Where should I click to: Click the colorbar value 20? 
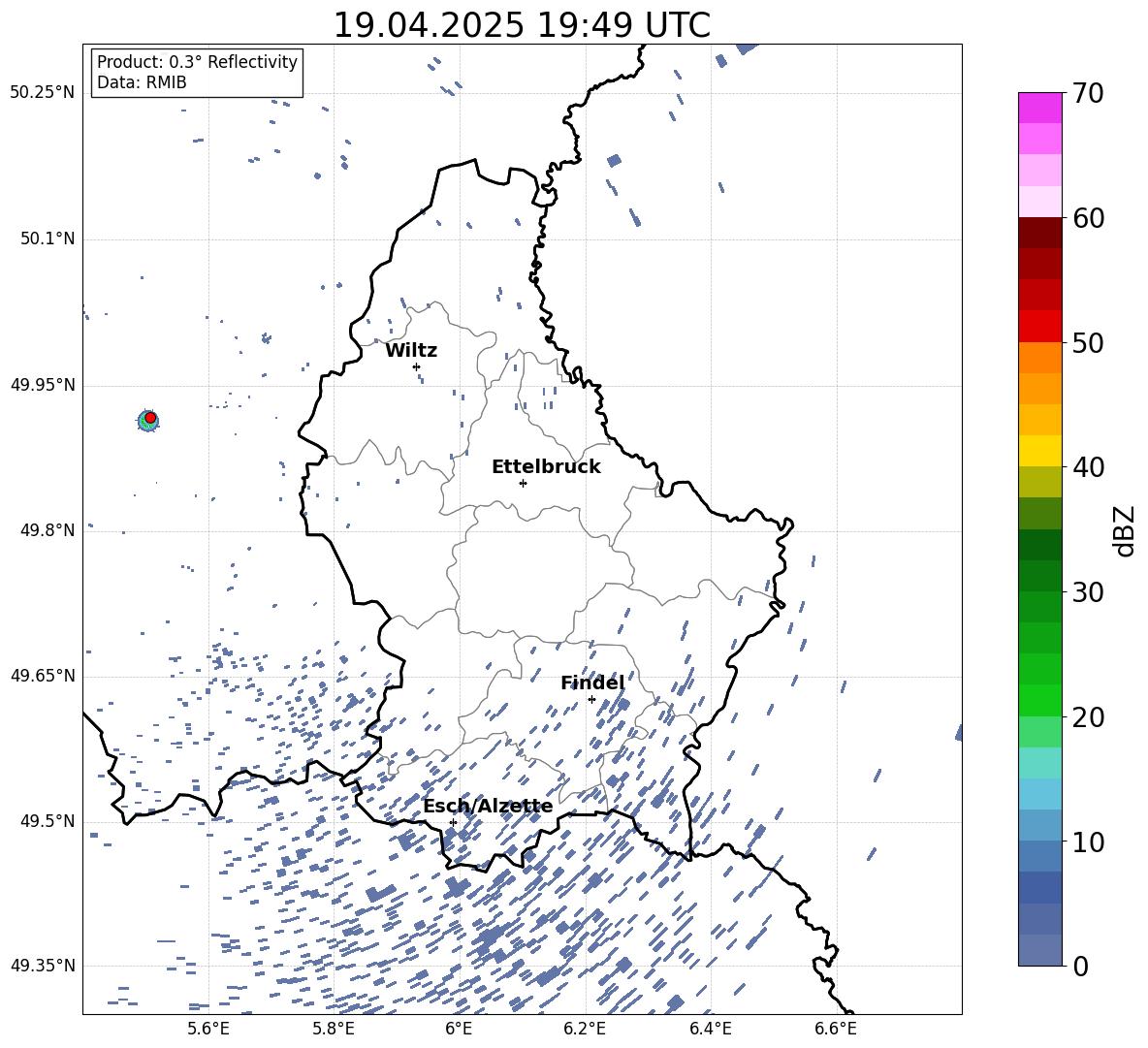[x=1089, y=717]
